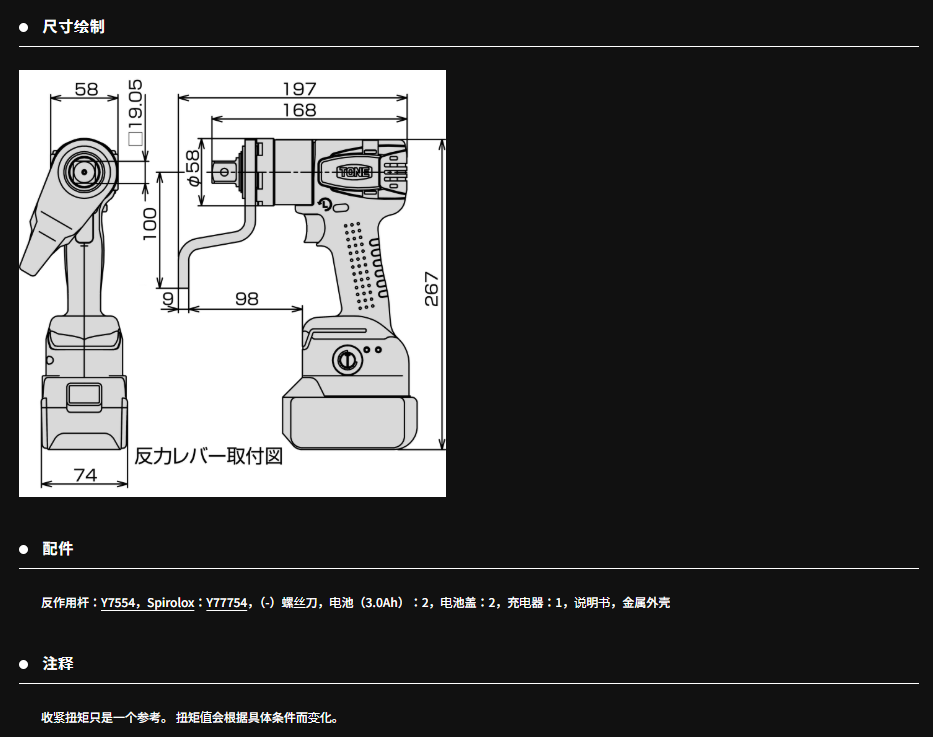Image resolution: width=933 pixels, height=737 pixels.
Task: Click the 267 height dimension label
Action: point(432,289)
